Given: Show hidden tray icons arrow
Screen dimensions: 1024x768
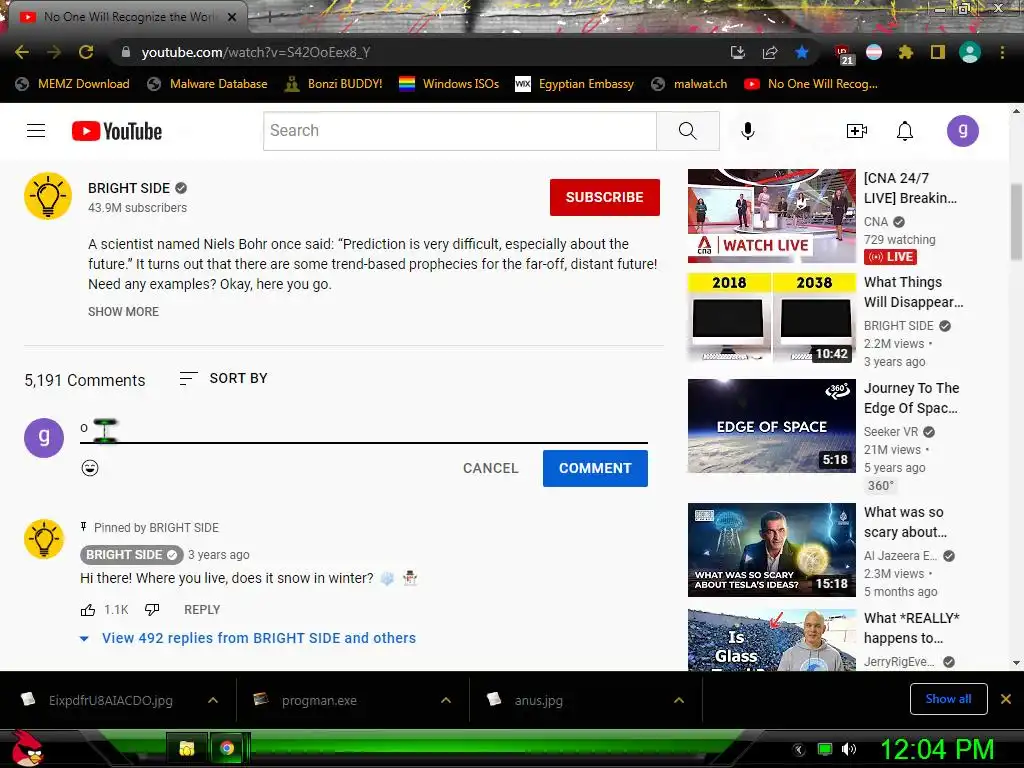Looking at the screenshot, I should pyautogui.click(x=798, y=749).
